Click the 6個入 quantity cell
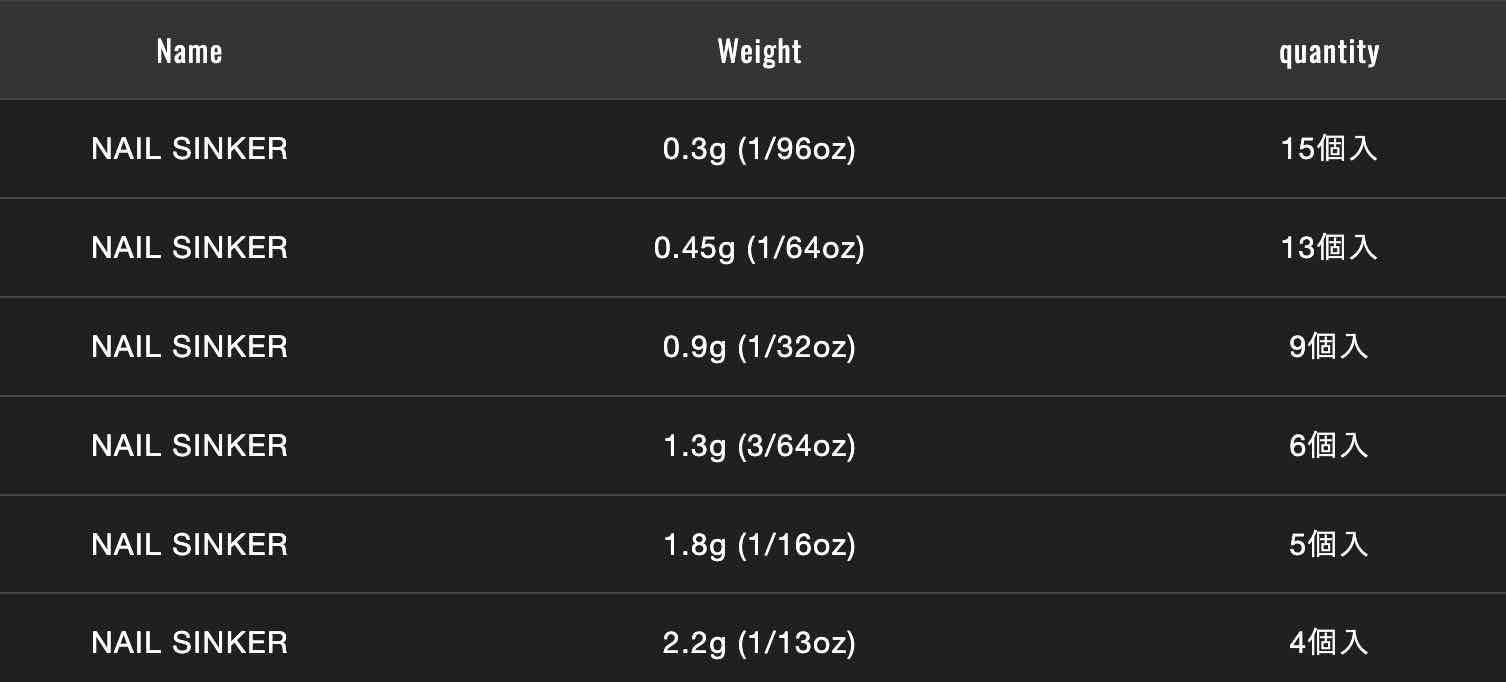The image size is (1506, 682). (x=1328, y=446)
